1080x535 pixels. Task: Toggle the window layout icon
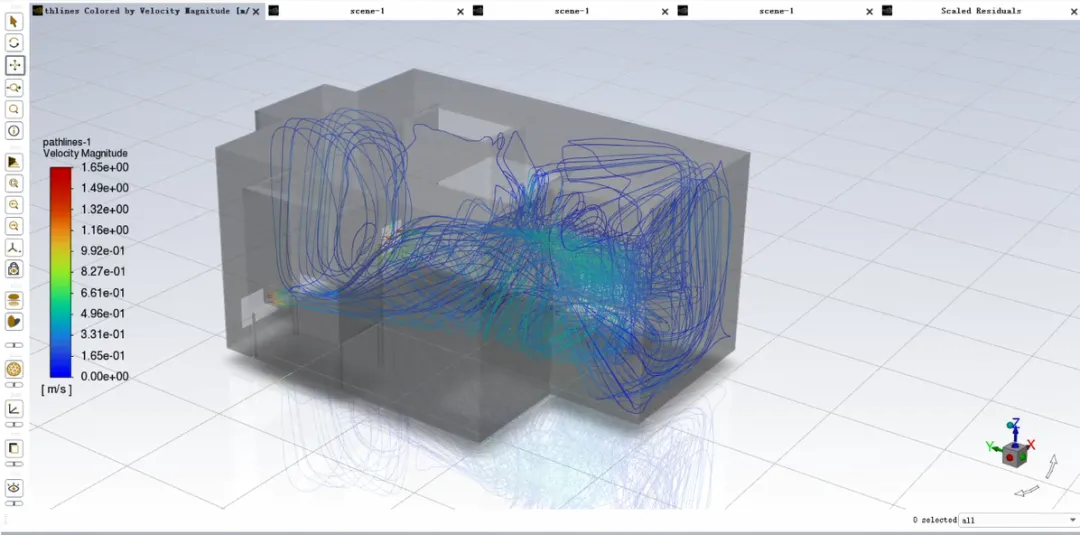pyautogui.click(x=15, y=448)
